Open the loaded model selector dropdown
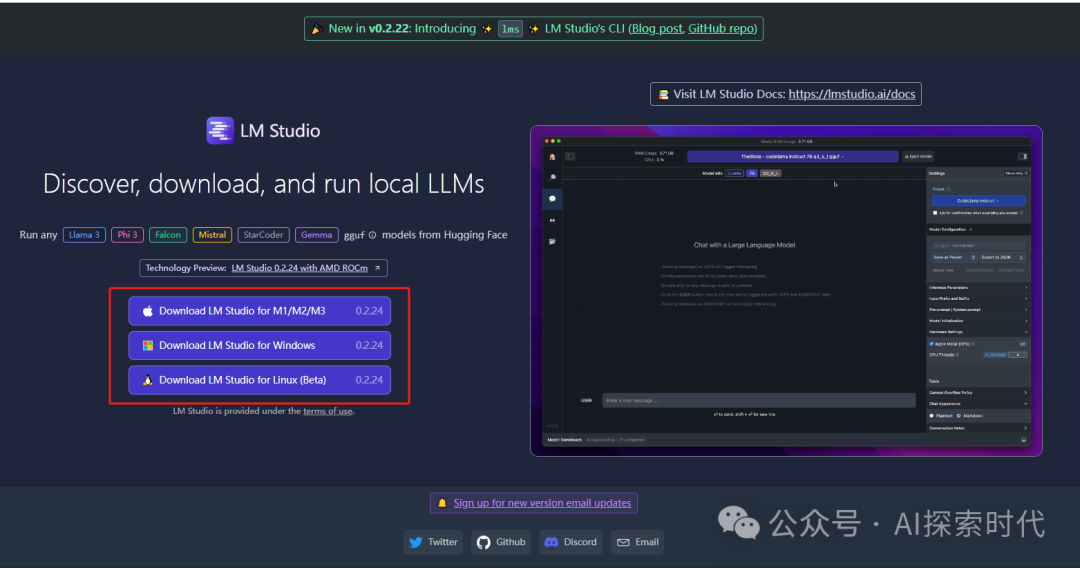This screenshot has width=1080, height=568. point(792,157)
